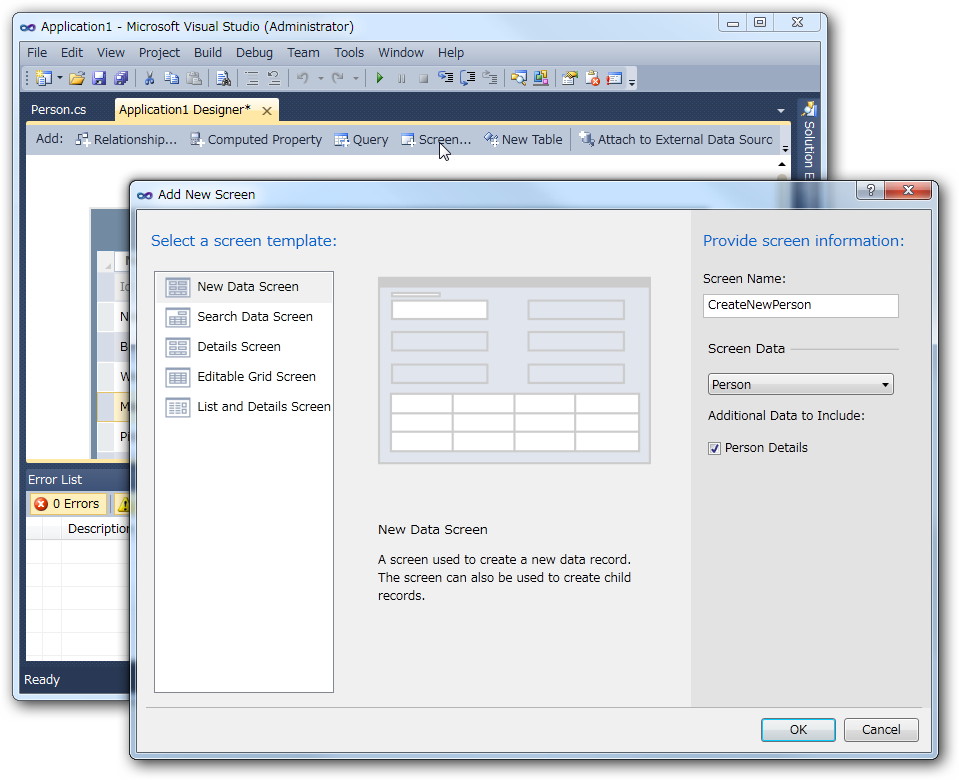
Task: Open the Redo history dropdown arrow
Action: pyautogui.click(x=355, y=78)
